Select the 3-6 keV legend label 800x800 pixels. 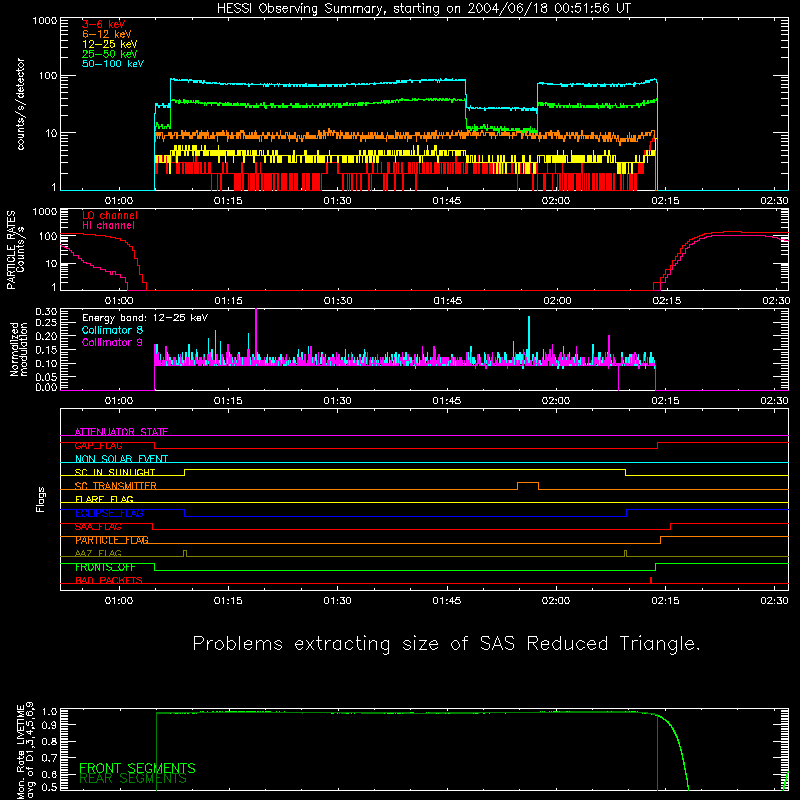[x=103, y=24]
